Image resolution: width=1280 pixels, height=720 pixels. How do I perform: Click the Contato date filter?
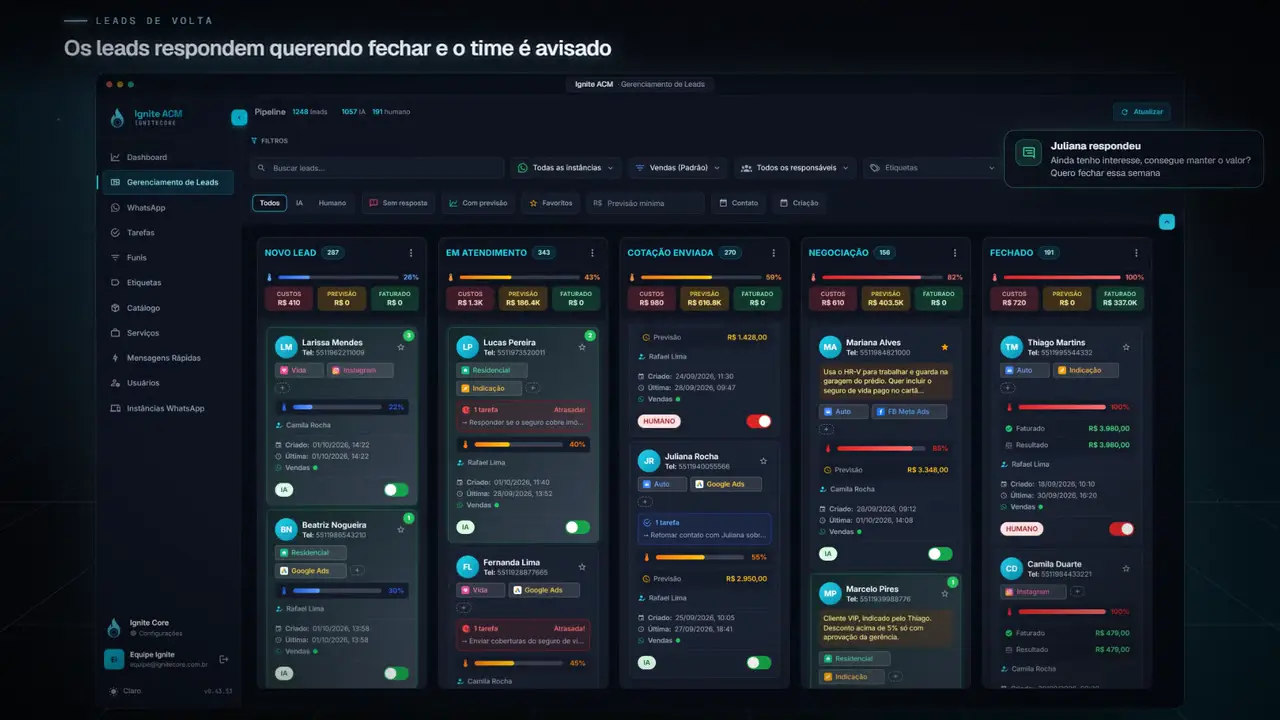pos(739,203)
